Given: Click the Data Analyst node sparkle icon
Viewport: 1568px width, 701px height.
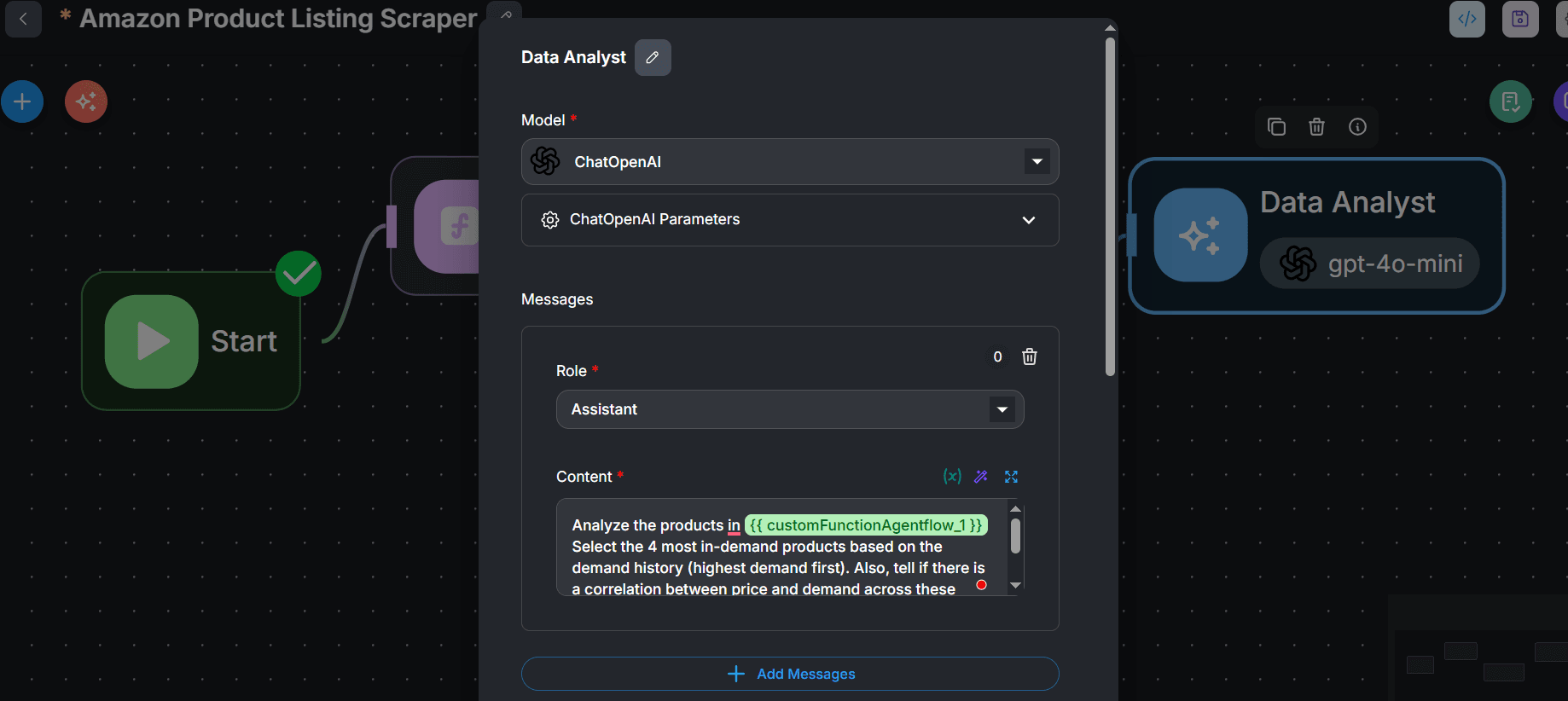Looking at the screenshot, I should [x=1200, y=235].
